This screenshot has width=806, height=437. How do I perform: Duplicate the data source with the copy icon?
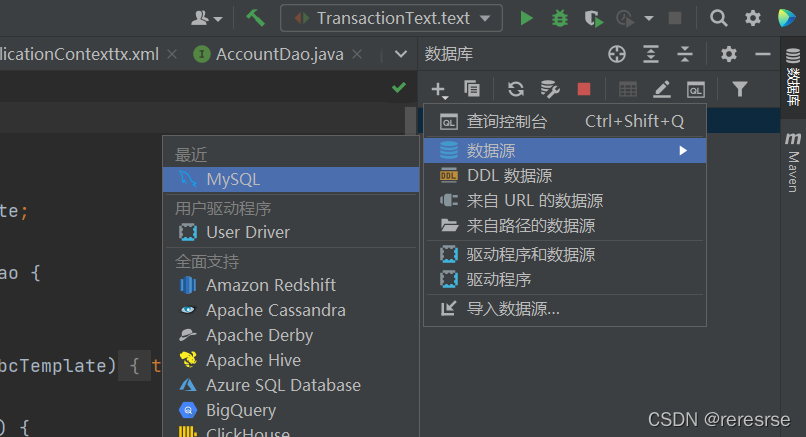click(x=472, y=88)
